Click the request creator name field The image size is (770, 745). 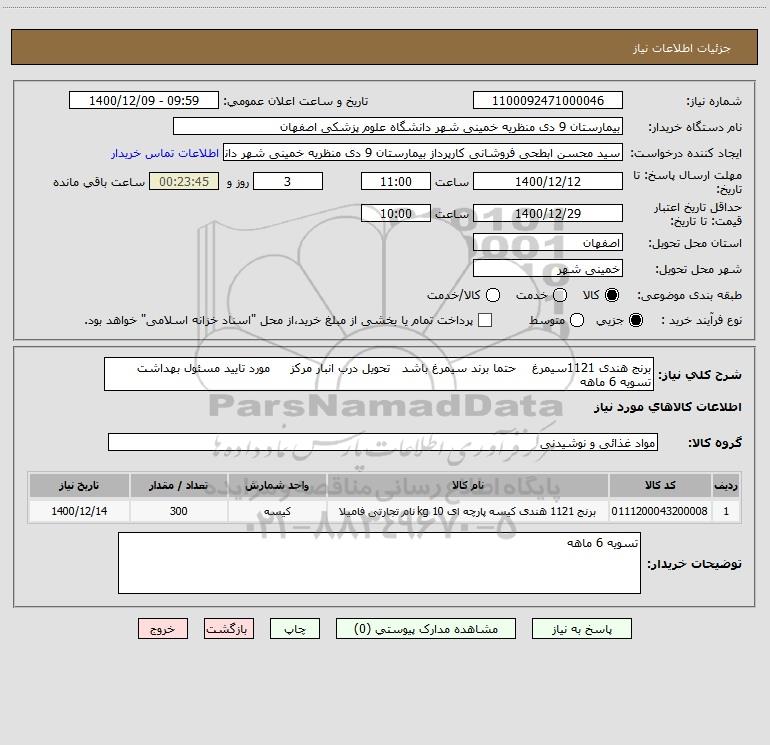423,153
